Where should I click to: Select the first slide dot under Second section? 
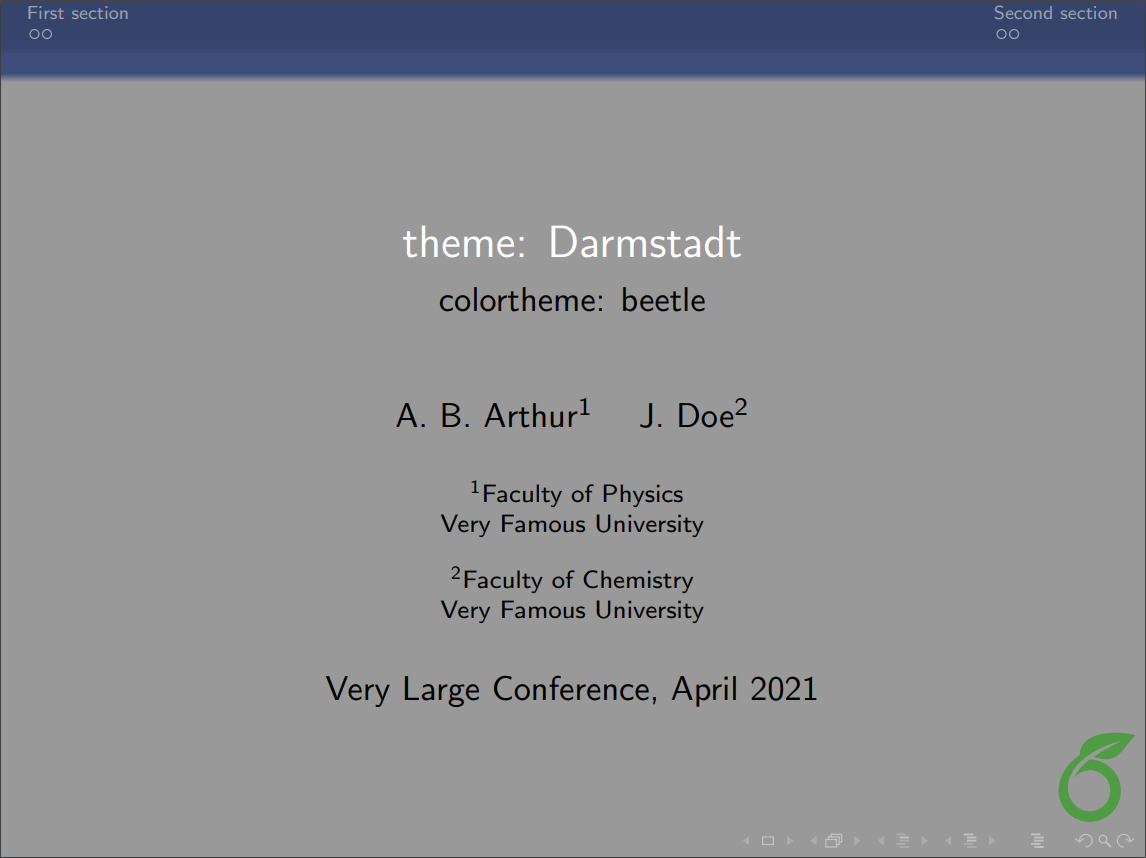(1001, 34)
